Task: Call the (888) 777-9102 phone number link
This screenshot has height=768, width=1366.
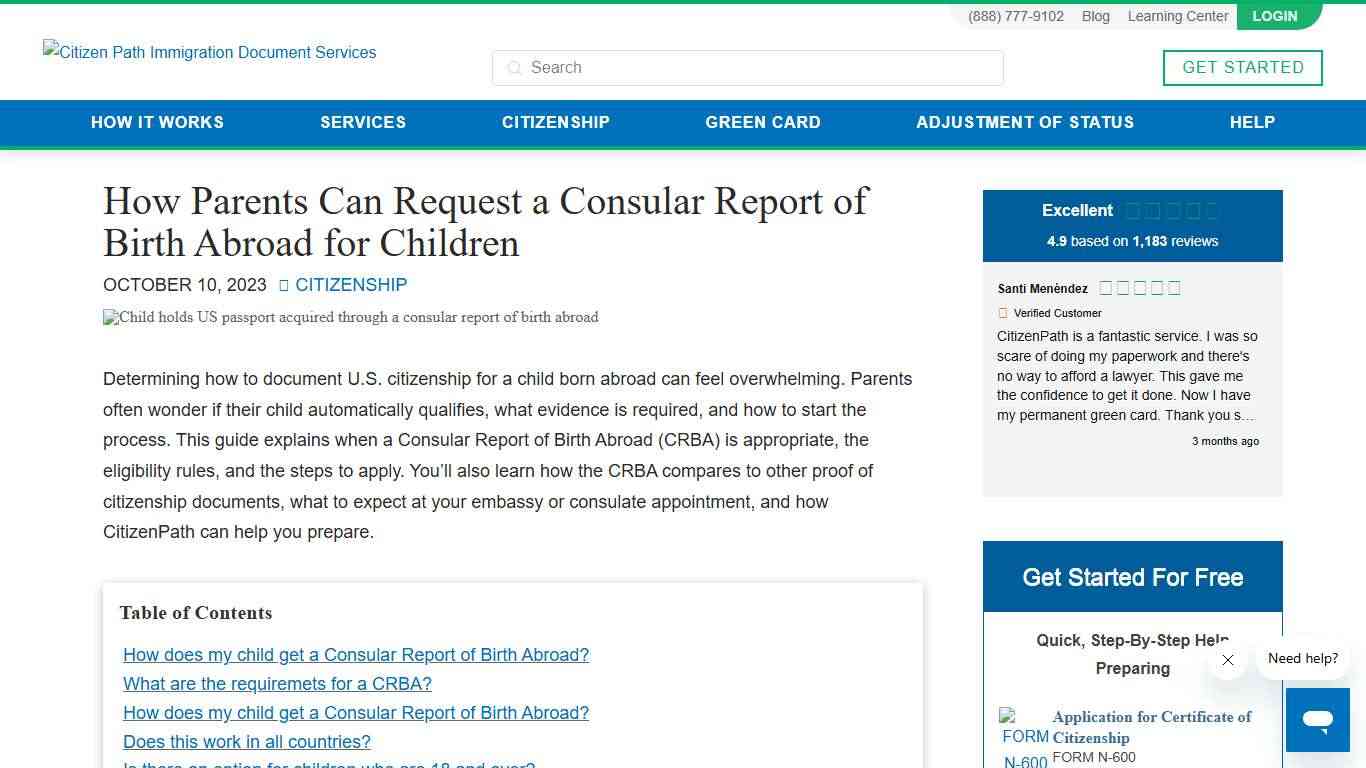Action: tap(1015, 16)
